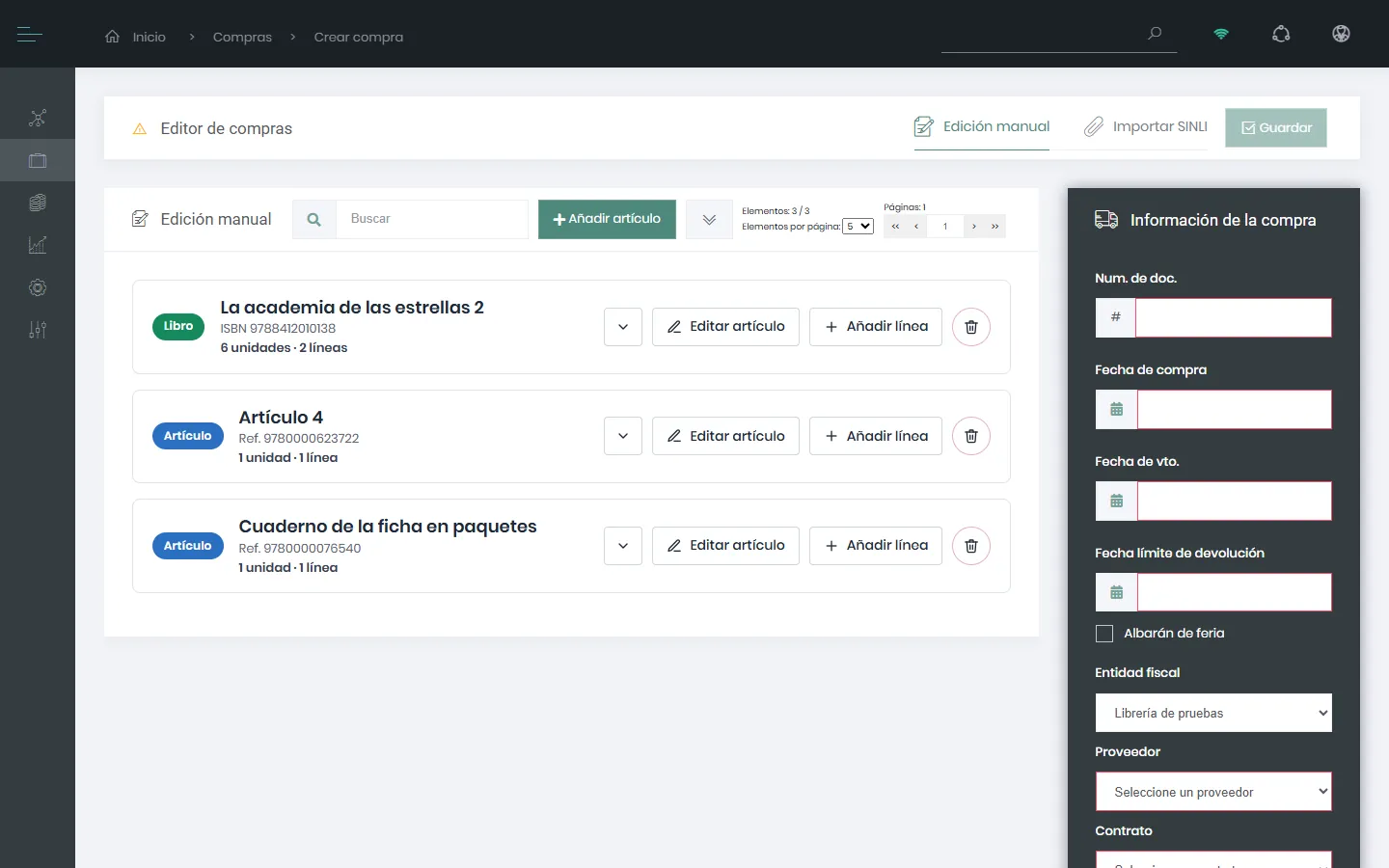Expand the Artículo 4 details

click(x=623, y=436)
